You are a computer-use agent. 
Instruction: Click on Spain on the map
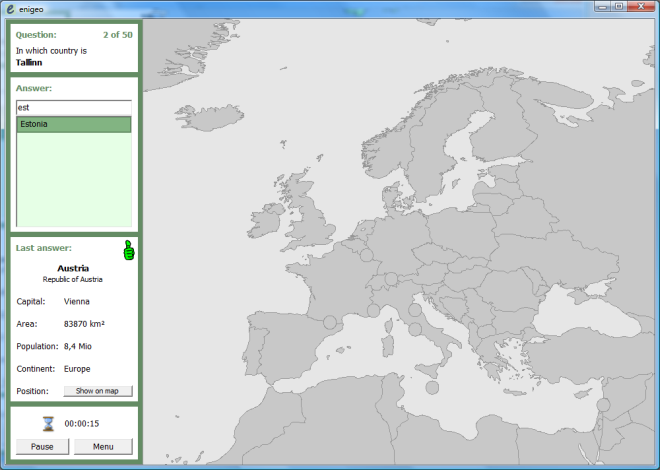pos(275,350)
